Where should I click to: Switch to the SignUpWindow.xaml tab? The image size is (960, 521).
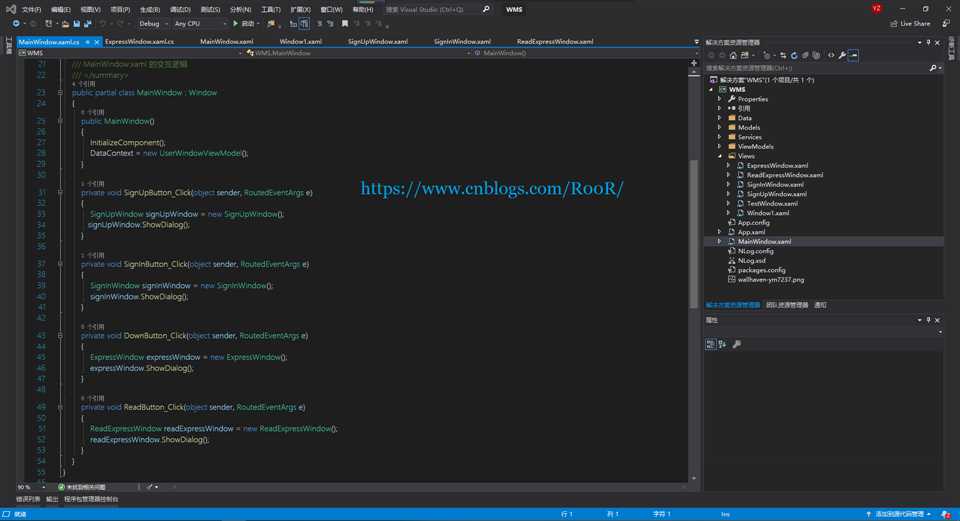point(378,42)
